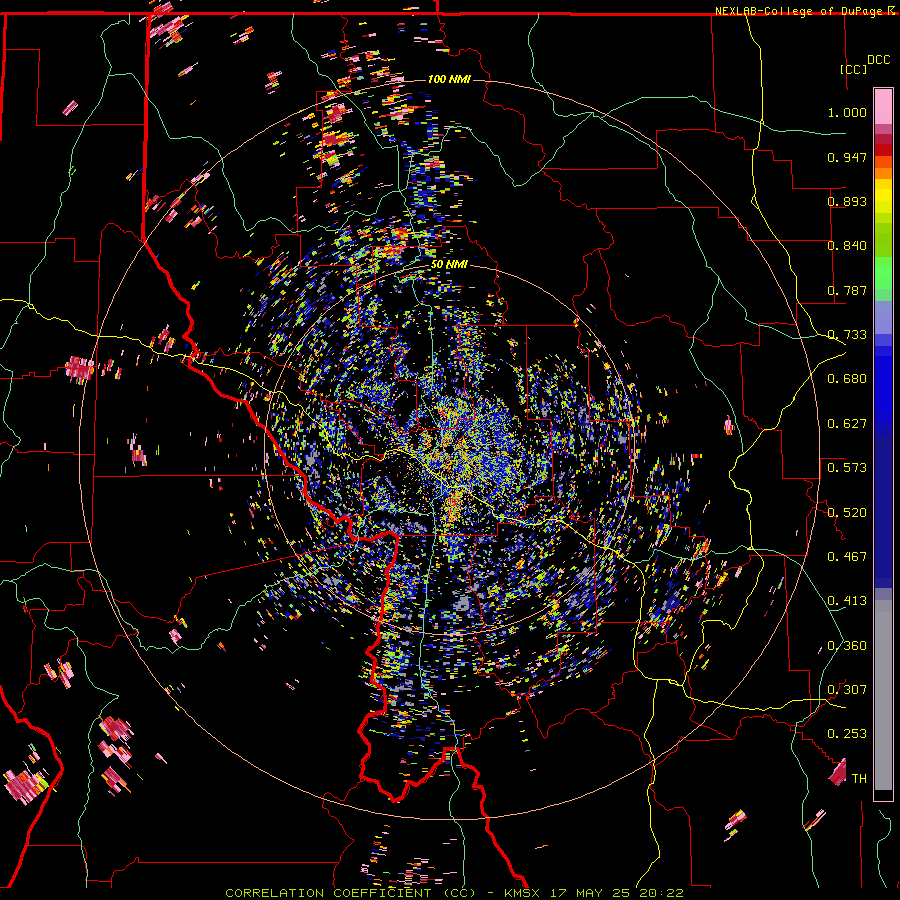This screenshot has height=900, width=900.
Task: Click the 0.840 legend value
Action: [847, 246]
